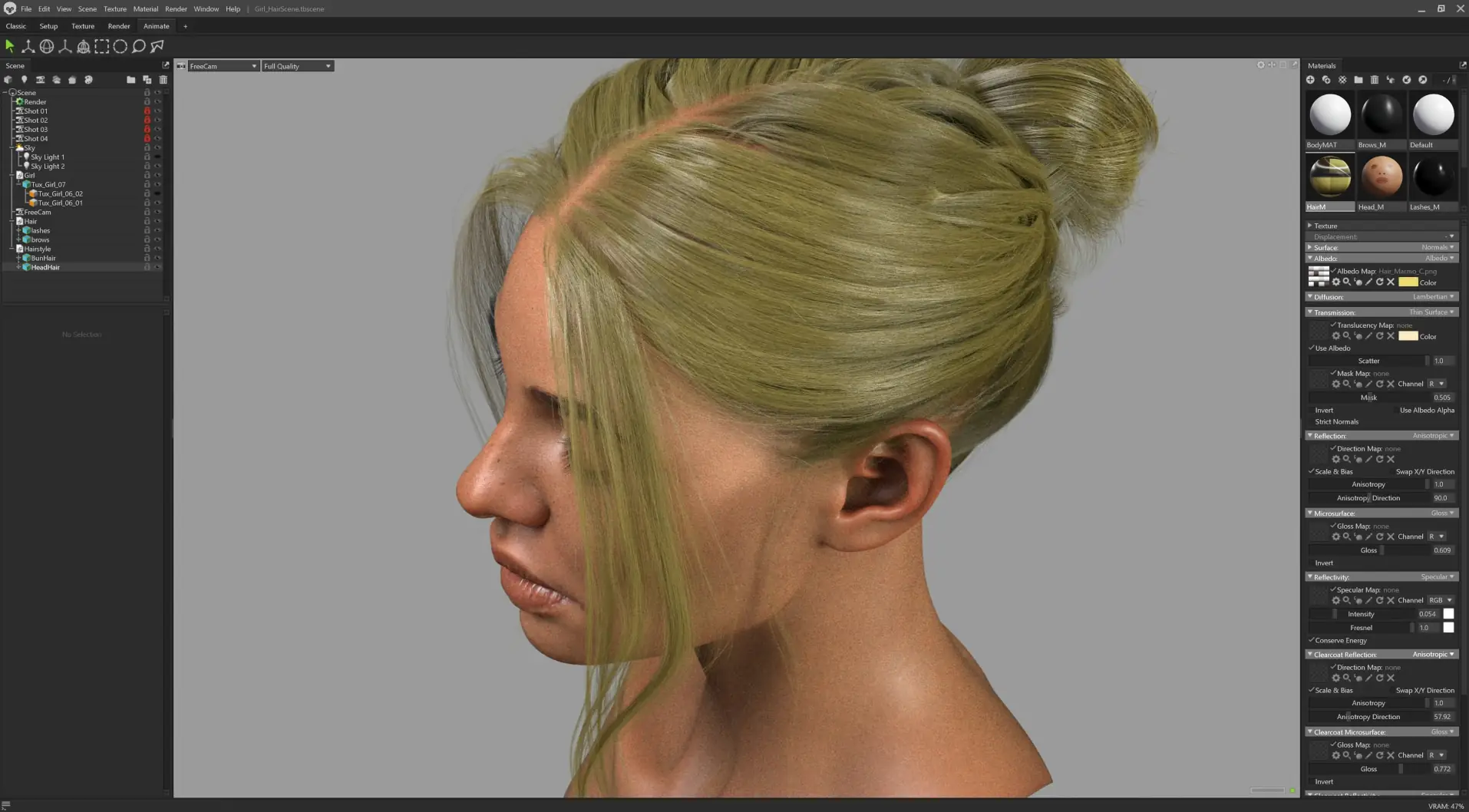This screenshot has height=812, width=1469.
Task: Open the Translucency color swatch
Action: click(1408, 336)
